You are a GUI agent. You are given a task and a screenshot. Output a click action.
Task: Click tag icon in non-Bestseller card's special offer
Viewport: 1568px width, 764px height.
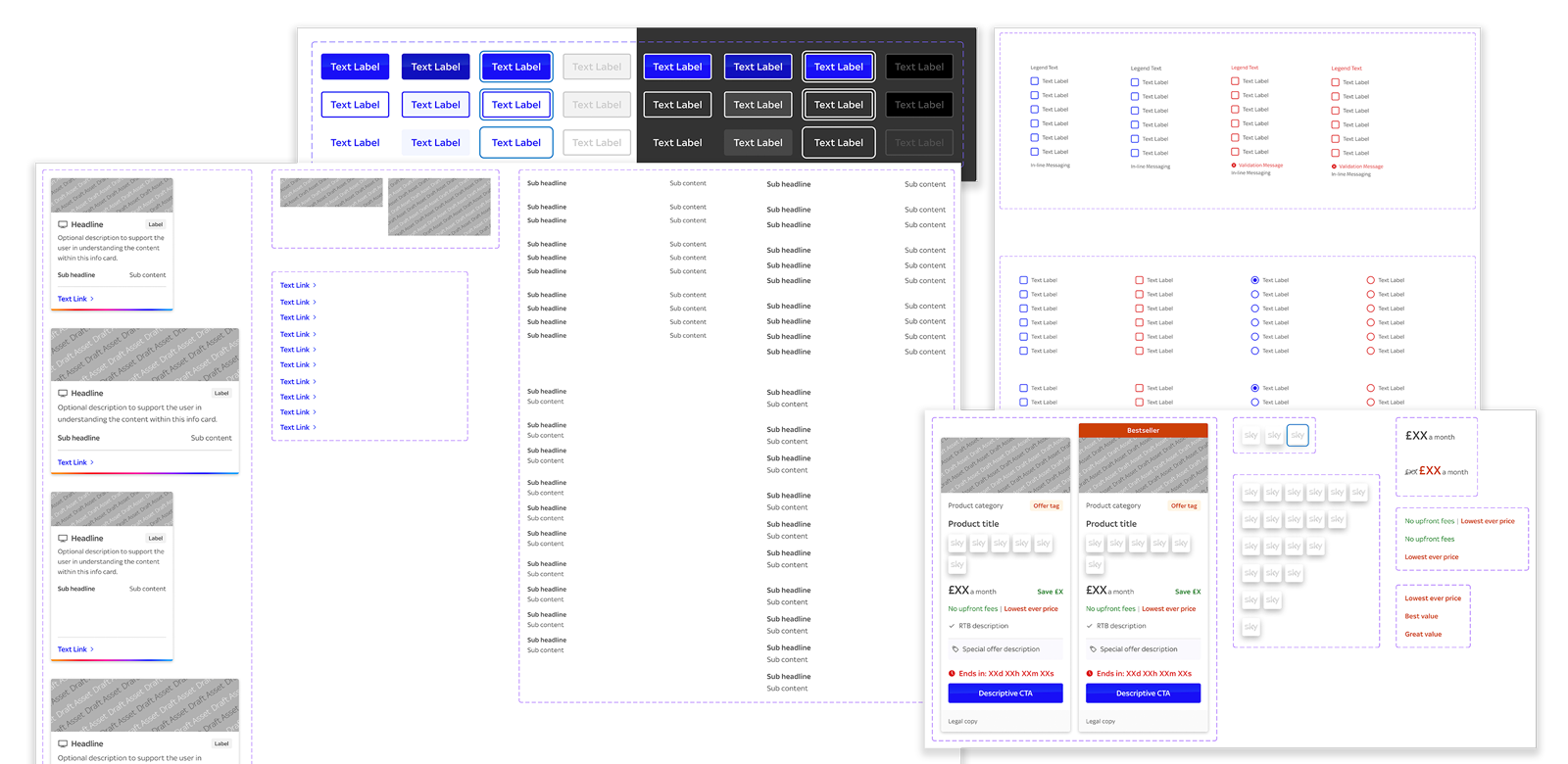point(955,649)
